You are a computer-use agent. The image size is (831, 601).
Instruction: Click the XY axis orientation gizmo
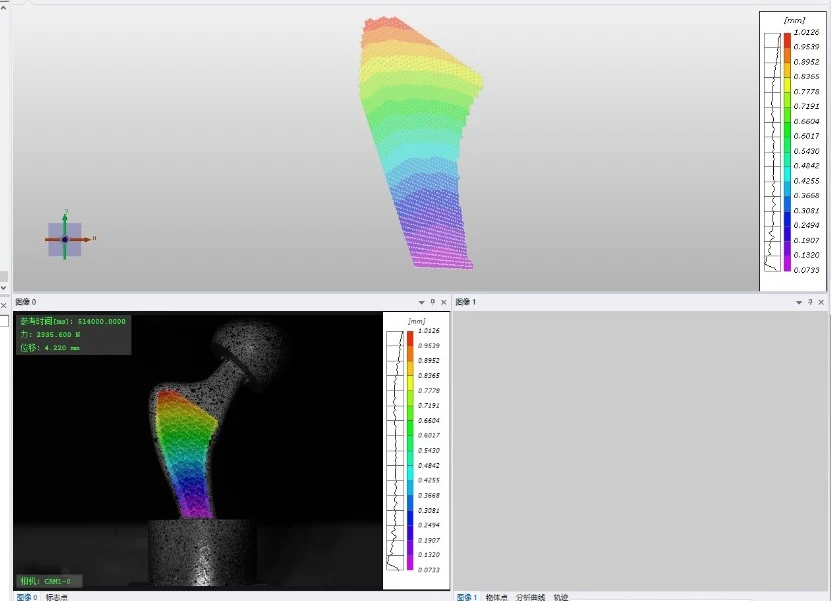pos(65,239)
